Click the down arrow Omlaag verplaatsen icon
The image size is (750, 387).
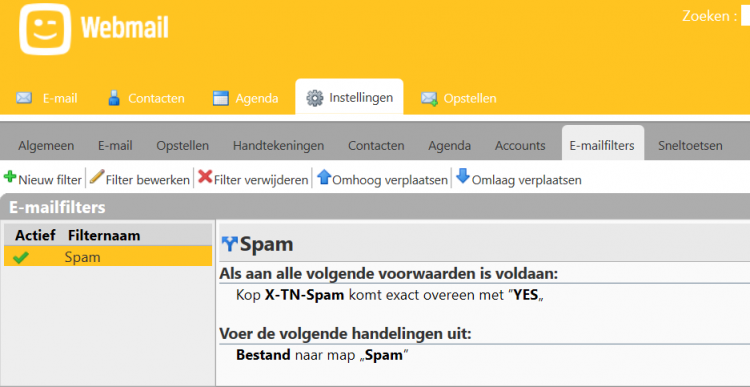point(463,176)
